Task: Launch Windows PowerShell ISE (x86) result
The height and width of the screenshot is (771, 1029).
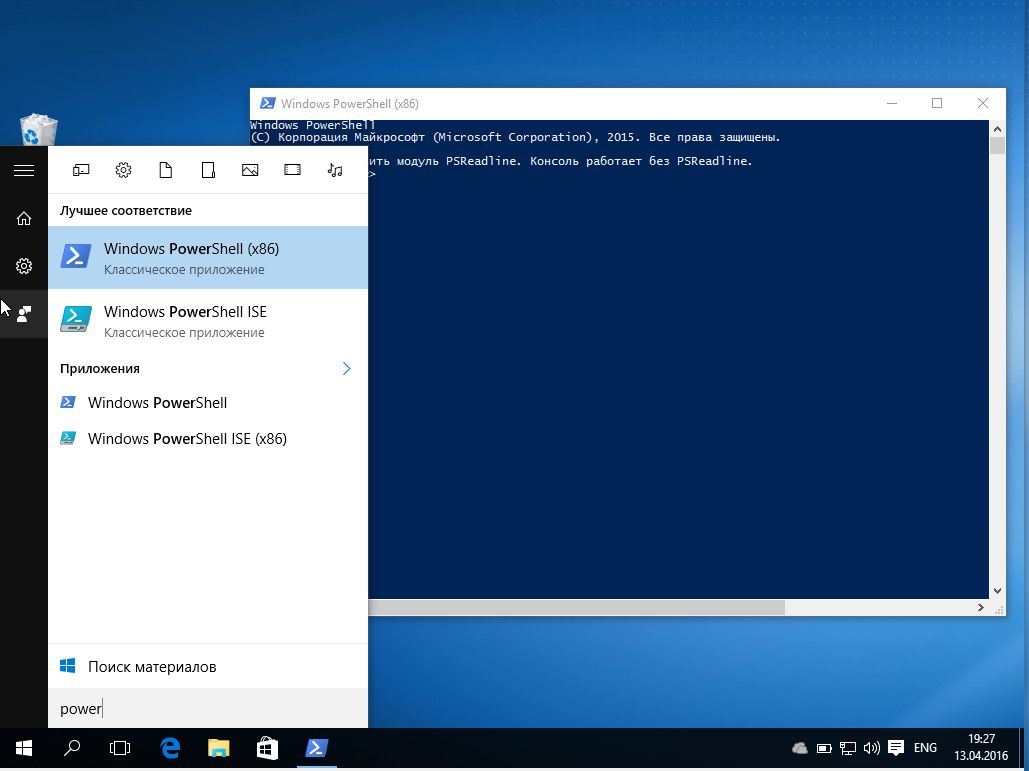Action: click(x=208, y=438)
